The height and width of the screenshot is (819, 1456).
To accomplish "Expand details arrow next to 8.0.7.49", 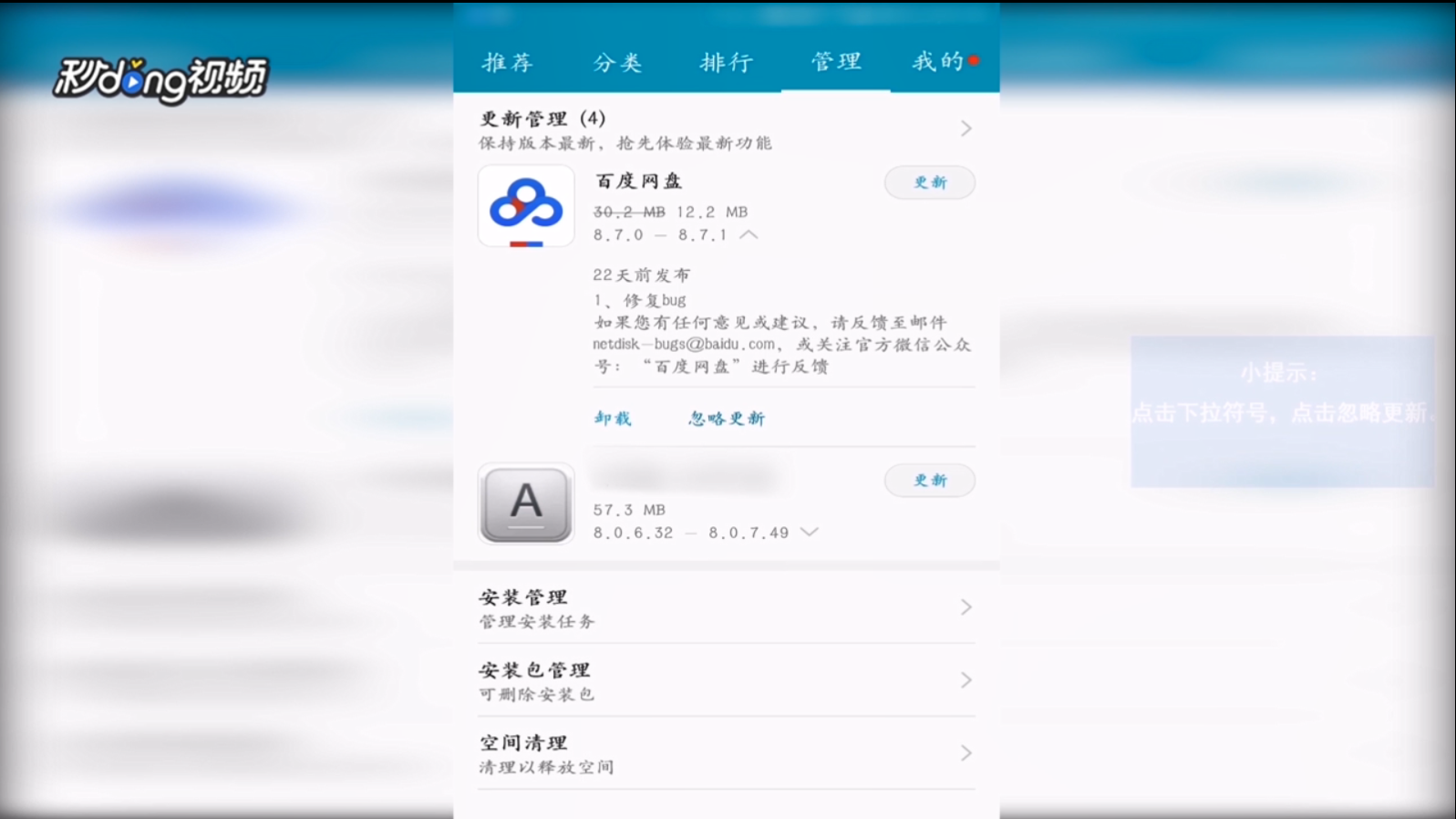I will (809, 533).
